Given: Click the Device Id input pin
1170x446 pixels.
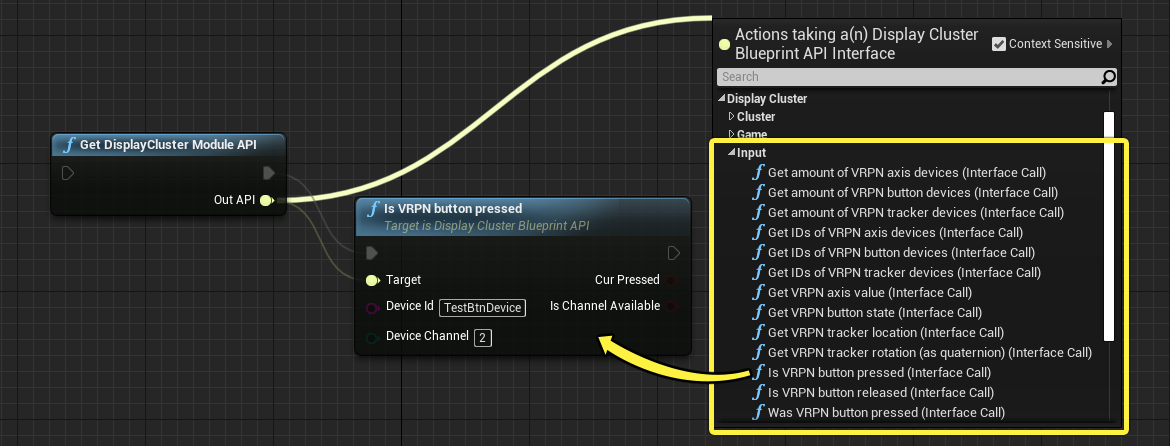Looking at the screenshot, I should 373,307.
